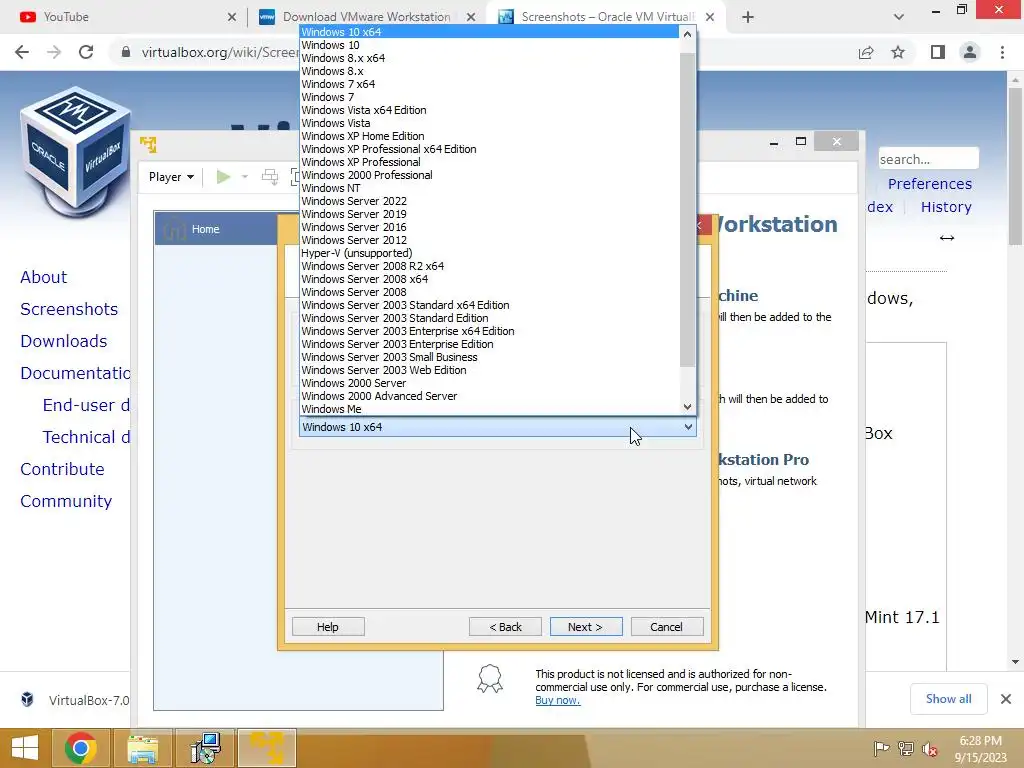Click the version list scroll-up arrow

(x=687, y=33)
